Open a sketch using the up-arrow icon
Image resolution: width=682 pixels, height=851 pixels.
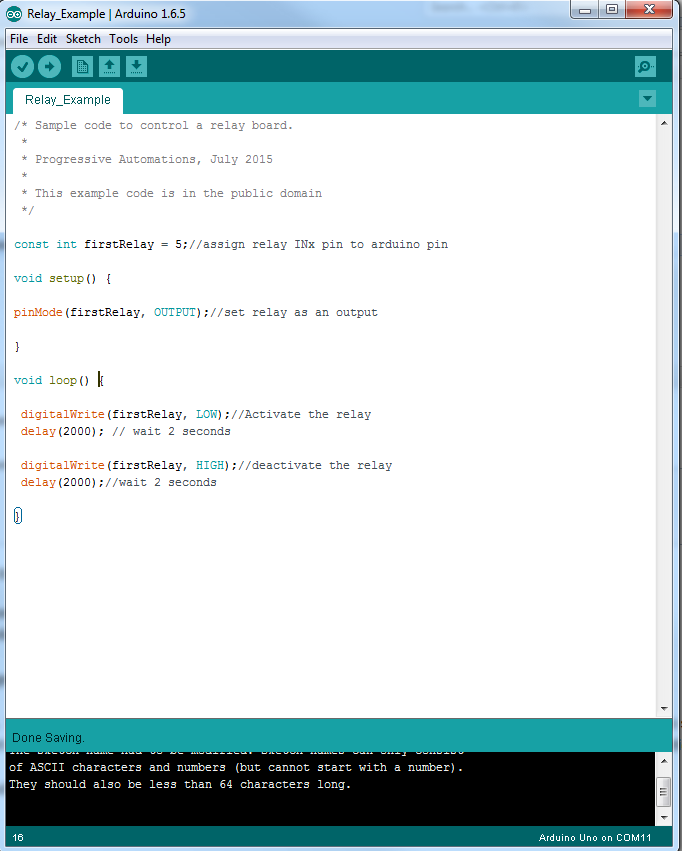click(109, 67)
